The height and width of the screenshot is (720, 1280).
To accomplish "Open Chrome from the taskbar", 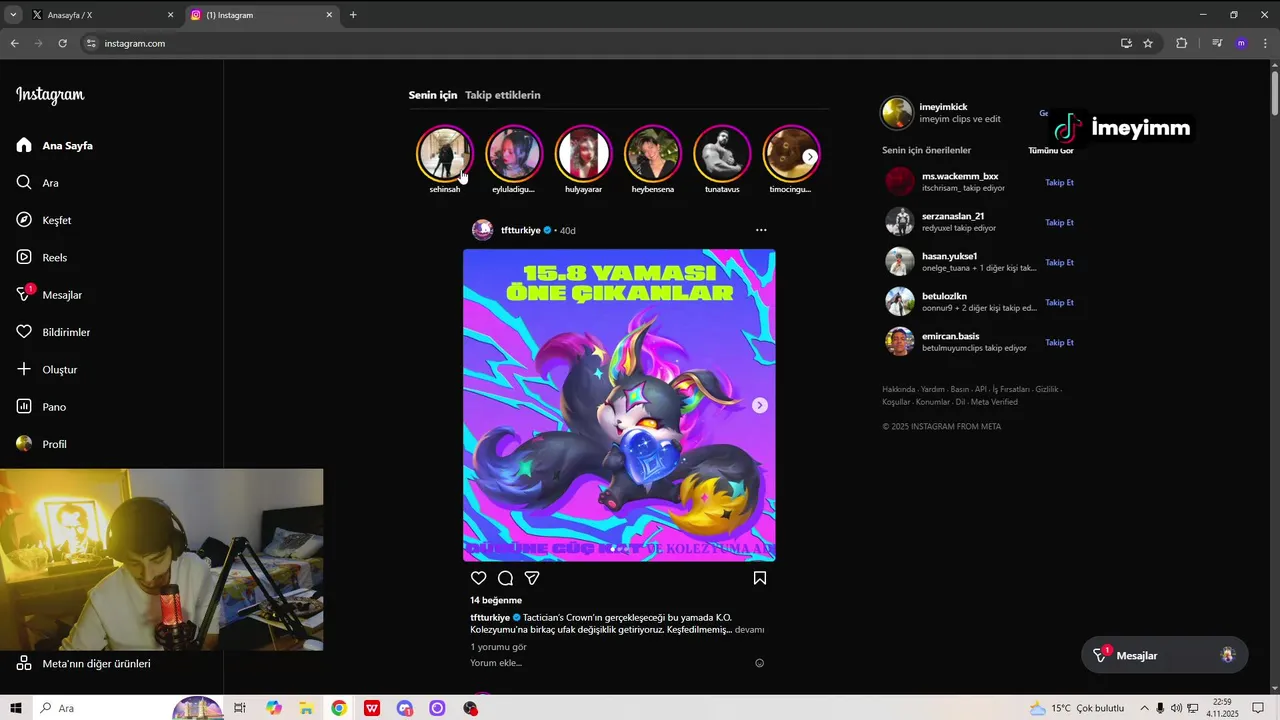I will coord(339,708).
